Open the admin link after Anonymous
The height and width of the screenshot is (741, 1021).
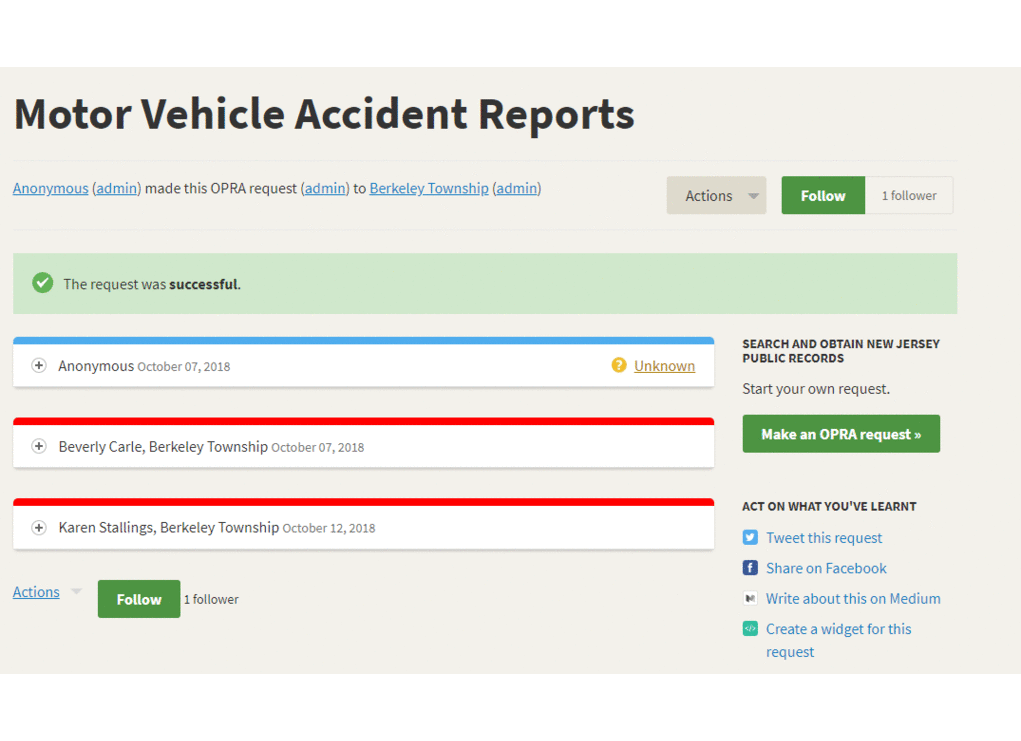pos(117,188)
